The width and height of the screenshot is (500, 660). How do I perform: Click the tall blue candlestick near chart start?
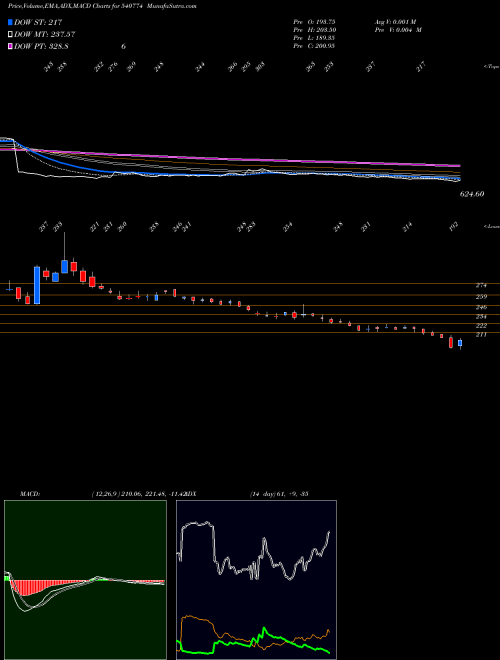coord(37,285)
